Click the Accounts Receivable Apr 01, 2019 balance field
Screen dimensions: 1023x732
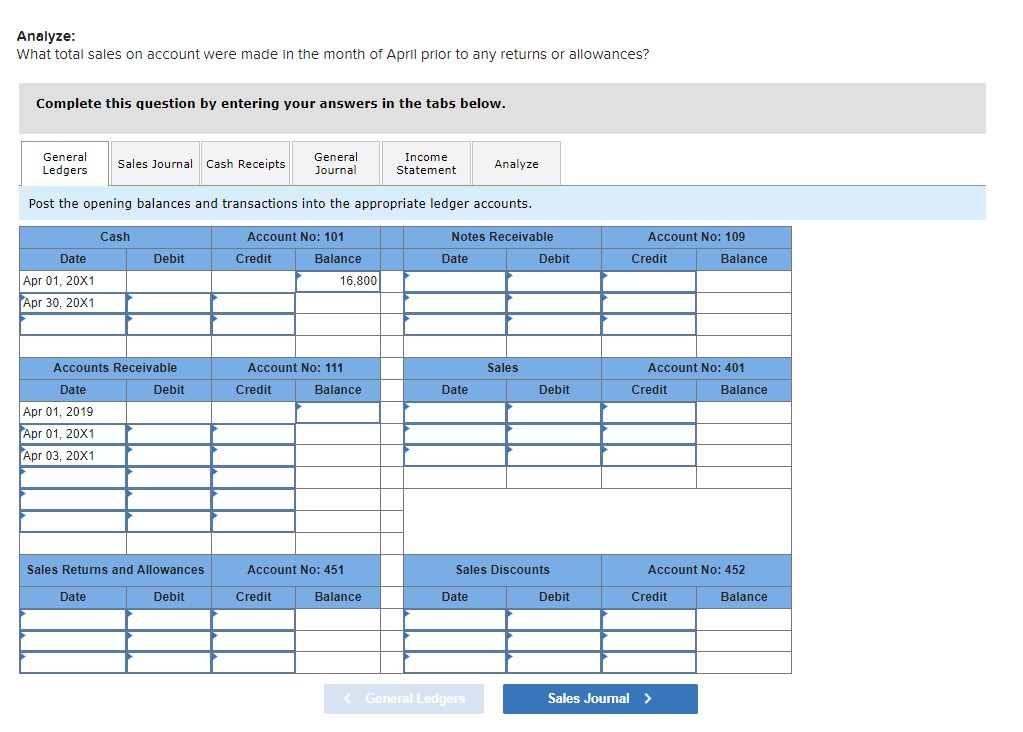click(338, 412)
